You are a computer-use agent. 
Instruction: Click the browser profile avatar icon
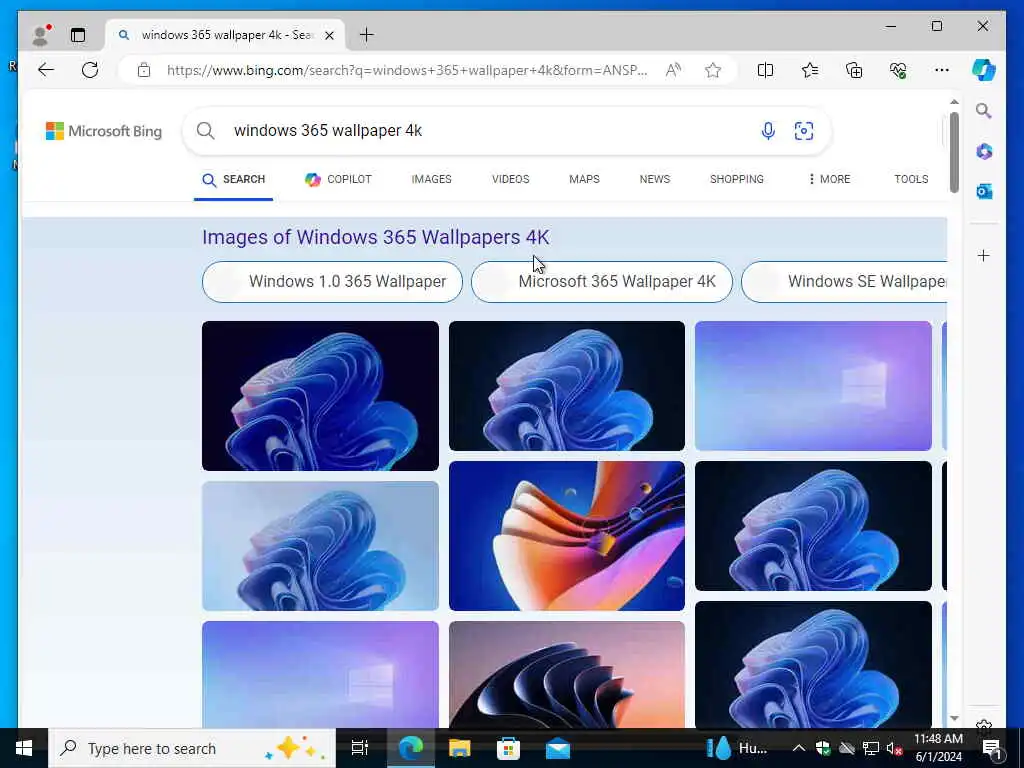(x=41, y=35)
